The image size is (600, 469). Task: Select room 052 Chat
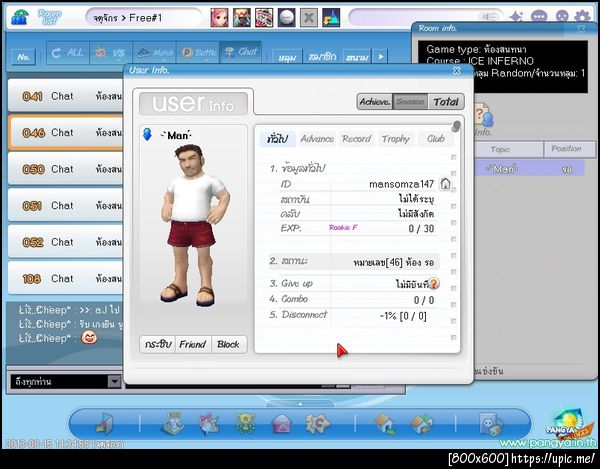point(66,242)
